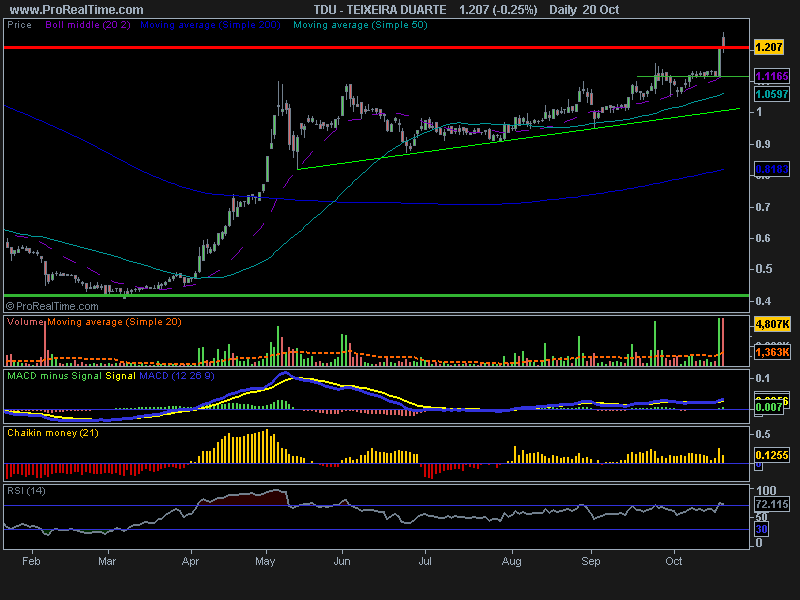This screenshot has width=800, height=600.
Task: Click the purple 1.1165 value tag
Action: tap(772, 77)
